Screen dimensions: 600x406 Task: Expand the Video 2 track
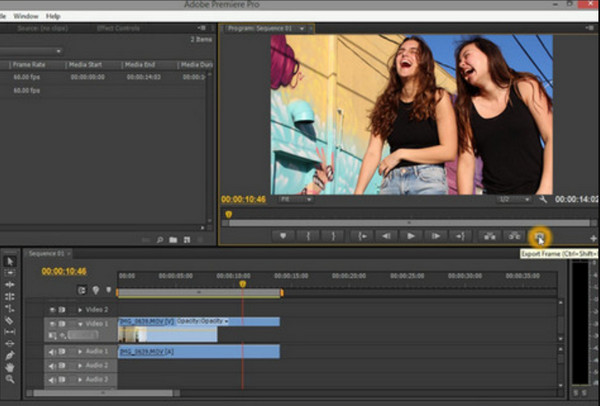80,310
